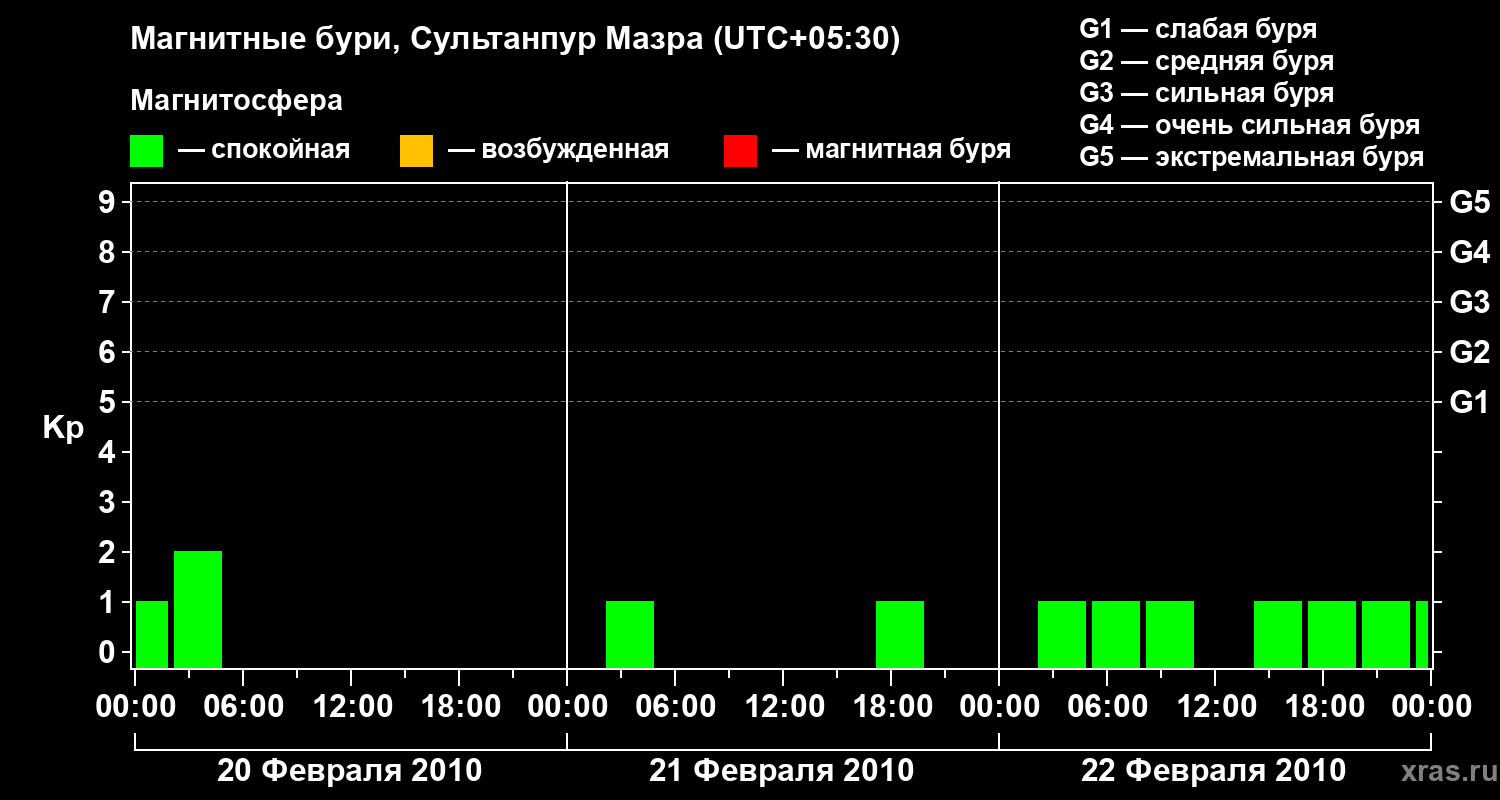Click the 'G5 — экстремальная буря' line
The height and width of the screenshot is (800, 1500).
(x=1251, y=157)
